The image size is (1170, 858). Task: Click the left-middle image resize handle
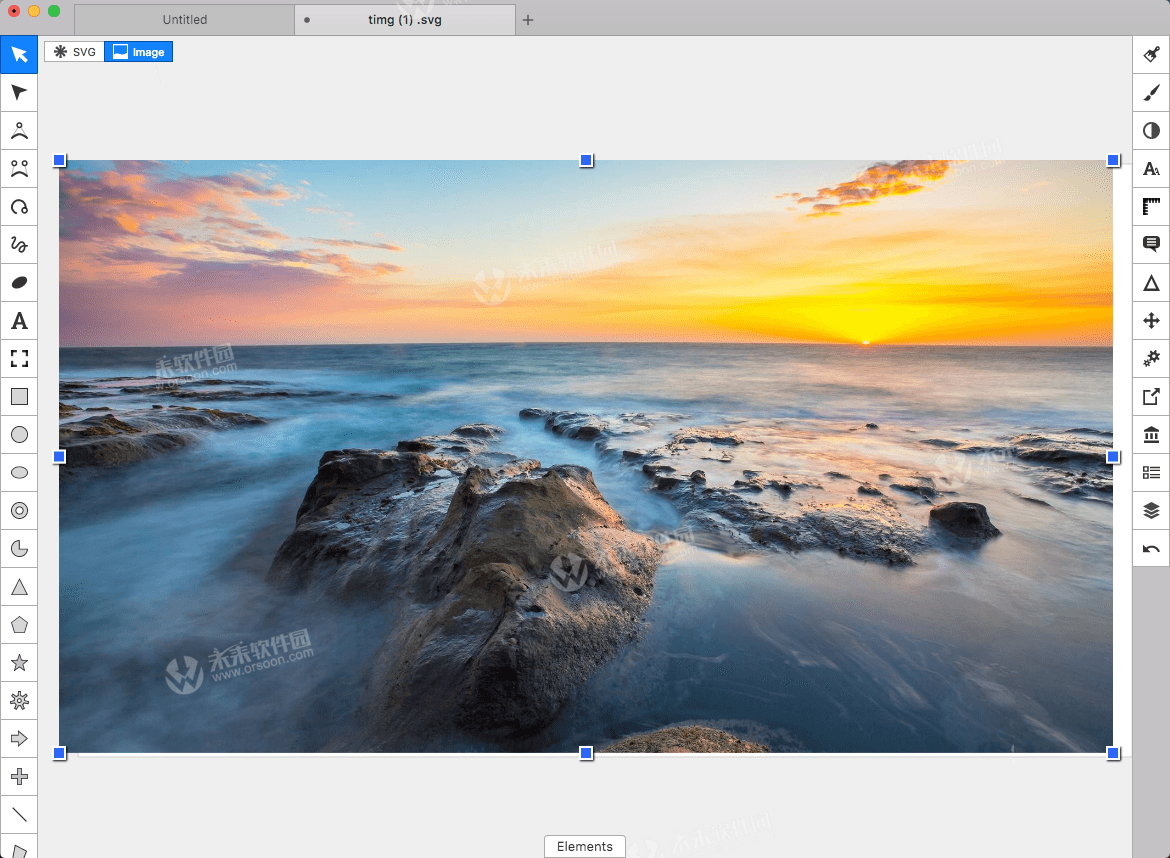pyautogui.click(x=60, y=457)
